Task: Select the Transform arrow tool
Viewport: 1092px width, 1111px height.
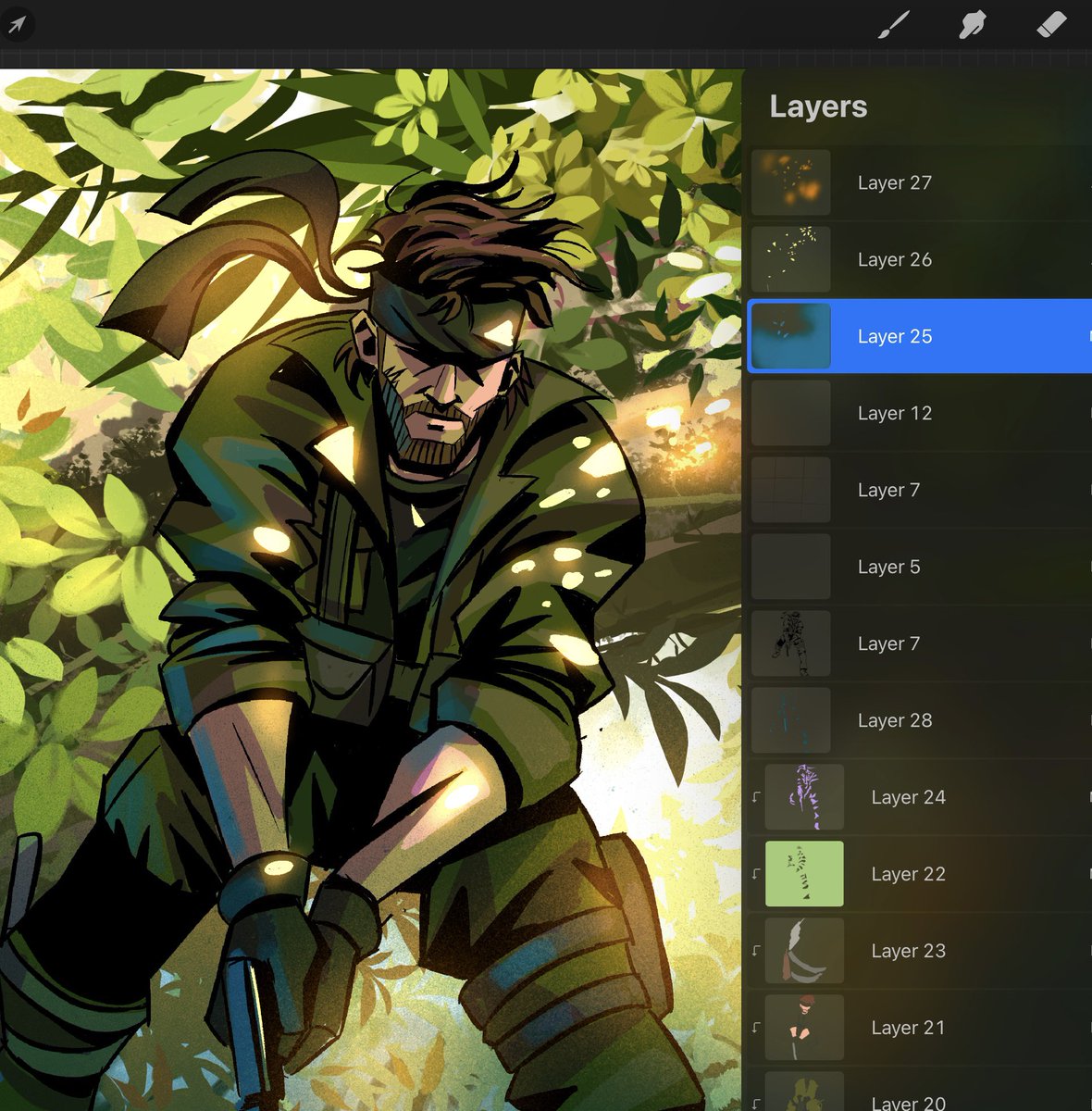Action: coord(17,24)
